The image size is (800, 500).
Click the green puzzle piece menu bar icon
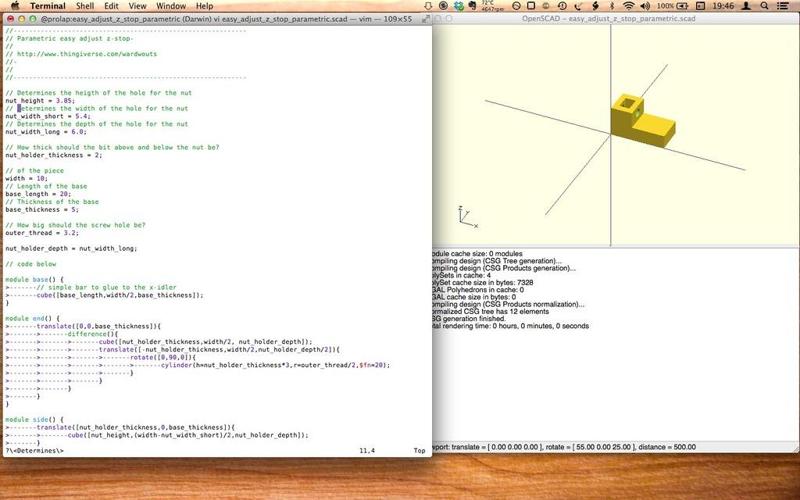[x=459, y=6]
